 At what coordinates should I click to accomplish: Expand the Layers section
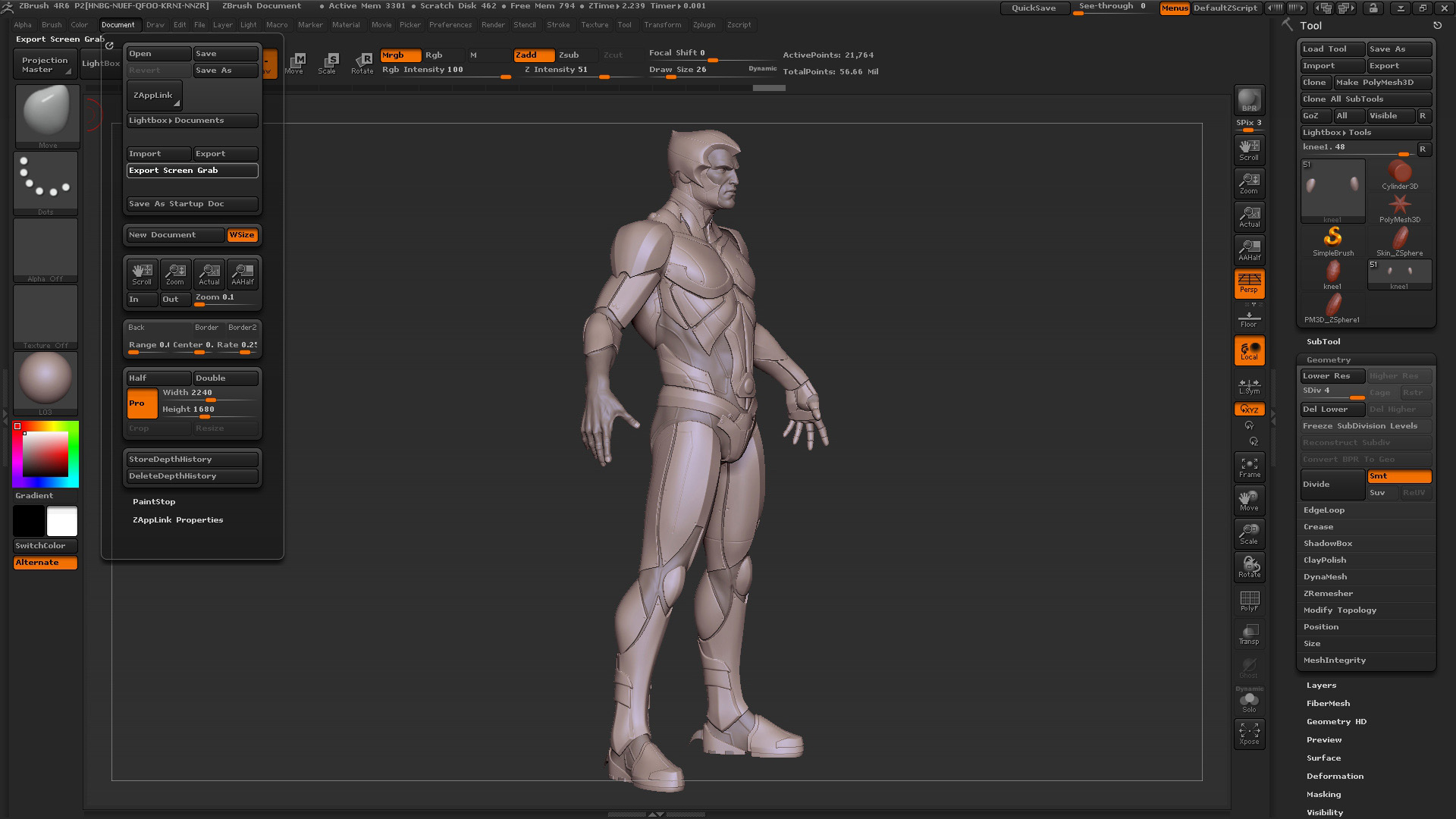tap(1321, 686)
